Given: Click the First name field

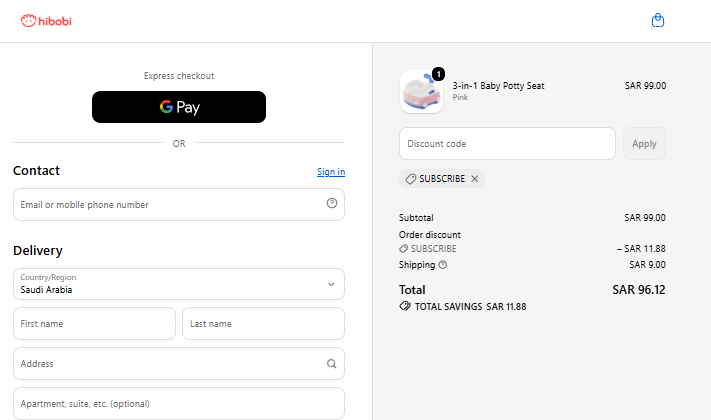Looking at the screenshot, I should [94, 324].
